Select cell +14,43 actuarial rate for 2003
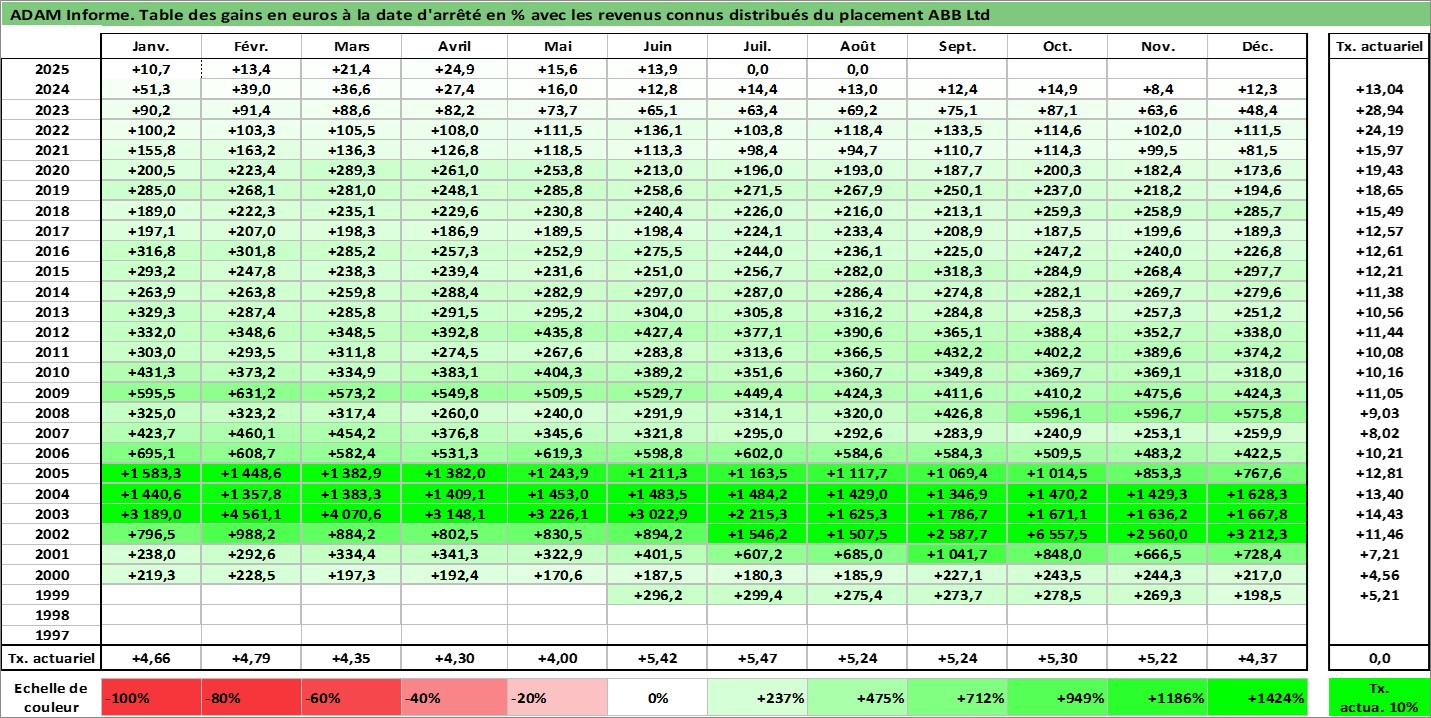Screen dimensions: 1431x718 pyautogui.click(x=1379, y=514)
